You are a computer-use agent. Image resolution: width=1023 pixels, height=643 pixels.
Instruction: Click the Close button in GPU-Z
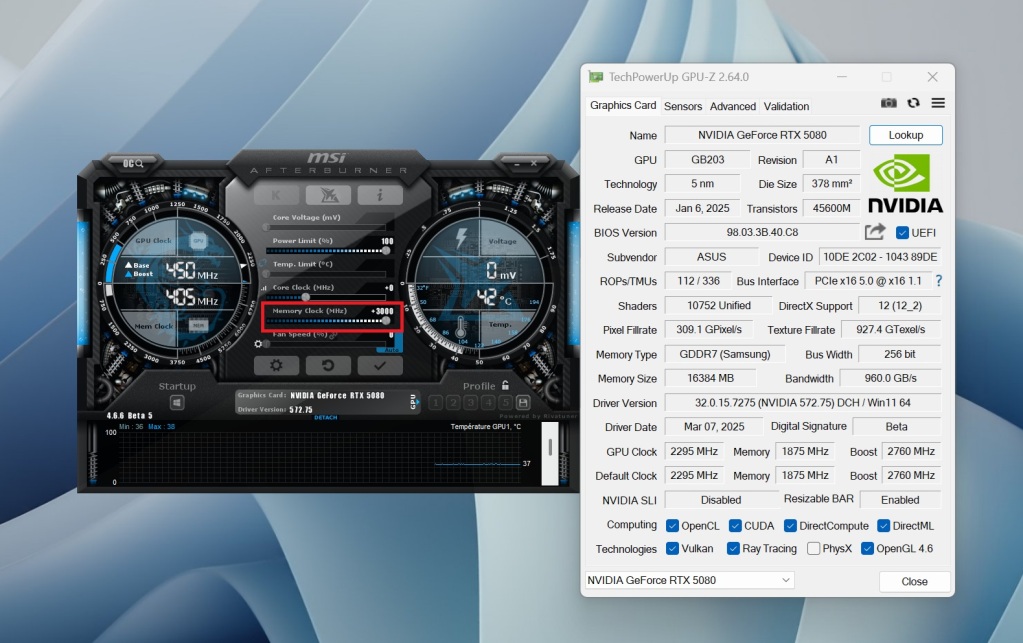914,581
